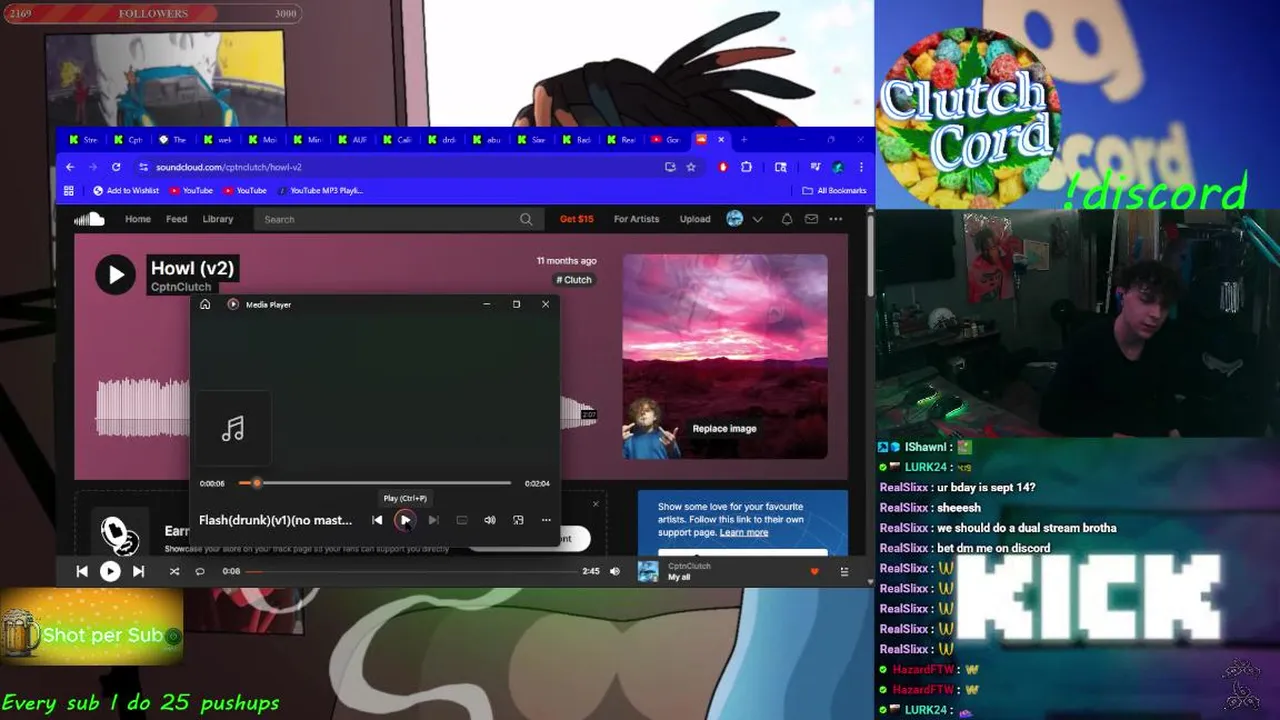The image size is (1280, 720).
Task: Click the browser profile avatar icon
Action: (x=838, y=167)
